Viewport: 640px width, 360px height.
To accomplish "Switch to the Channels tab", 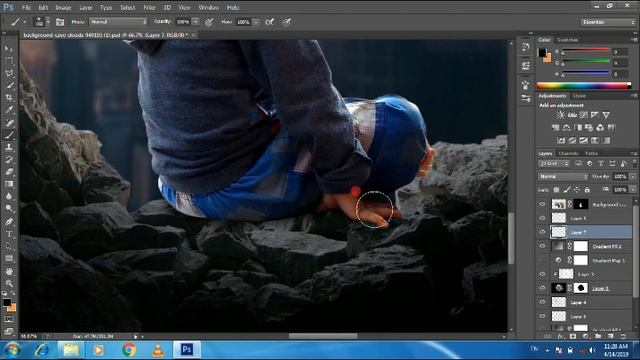I will coord(568,153).
